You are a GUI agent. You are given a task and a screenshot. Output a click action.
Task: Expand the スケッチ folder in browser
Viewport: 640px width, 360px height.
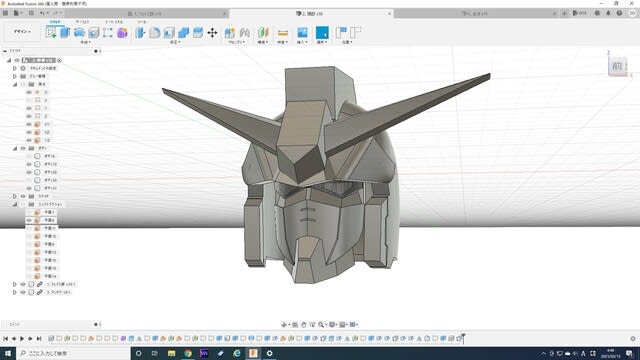pyautogui.click(x=15, y=196)
